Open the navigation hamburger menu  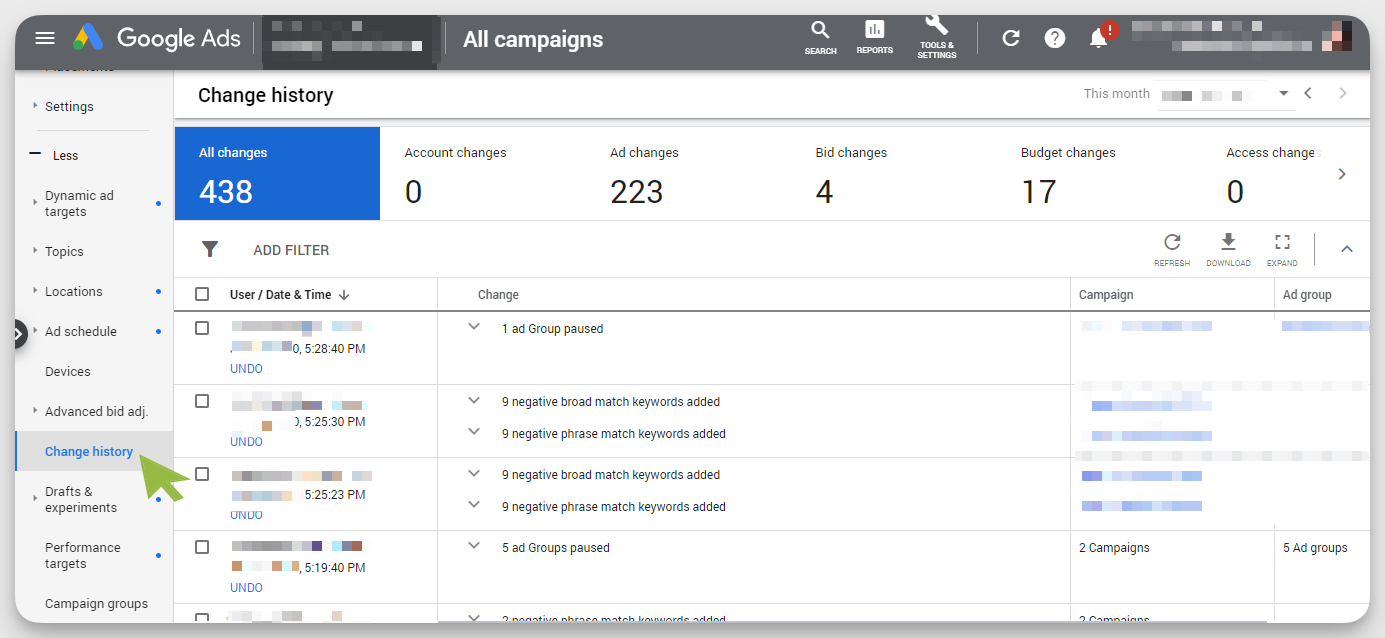point(44,38)
